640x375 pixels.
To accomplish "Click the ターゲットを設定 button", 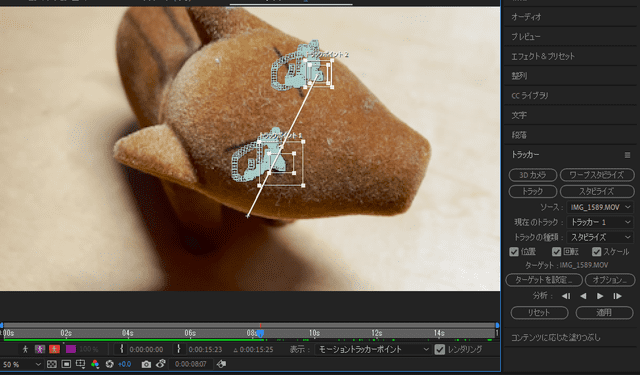I will pos(544,280).
